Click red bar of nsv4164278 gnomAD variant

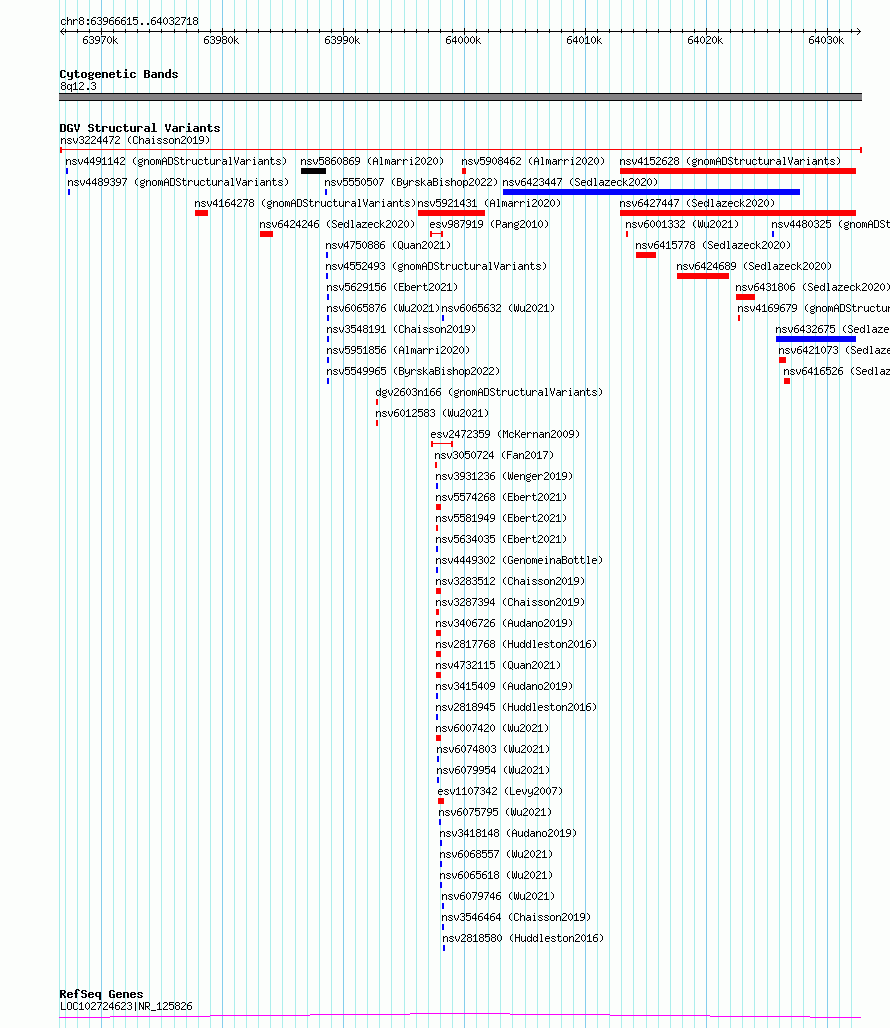point(201,213)
